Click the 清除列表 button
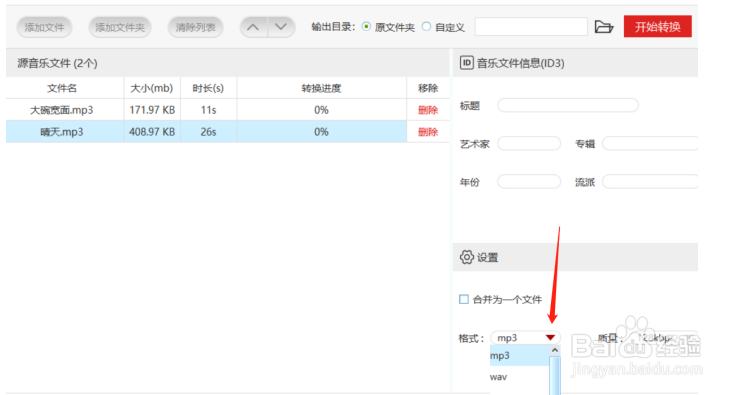 (x=195, y=27)
